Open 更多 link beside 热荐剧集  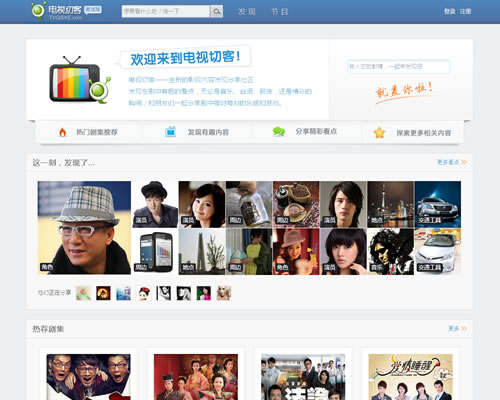(457, 329)
